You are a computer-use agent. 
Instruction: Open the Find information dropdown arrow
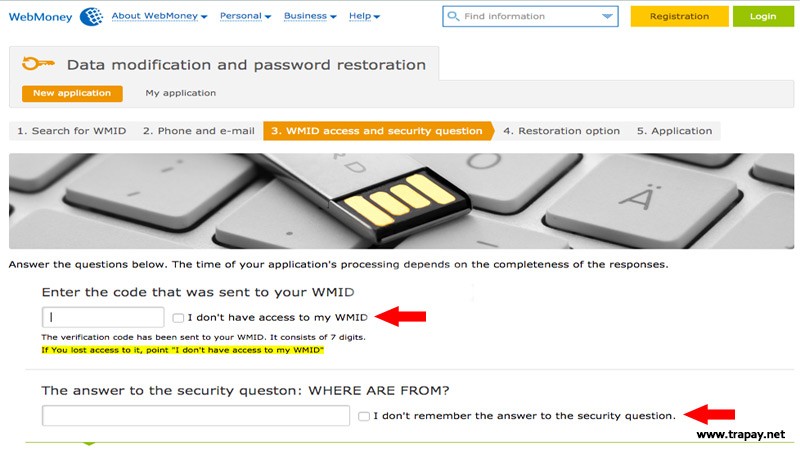(608, 17)
